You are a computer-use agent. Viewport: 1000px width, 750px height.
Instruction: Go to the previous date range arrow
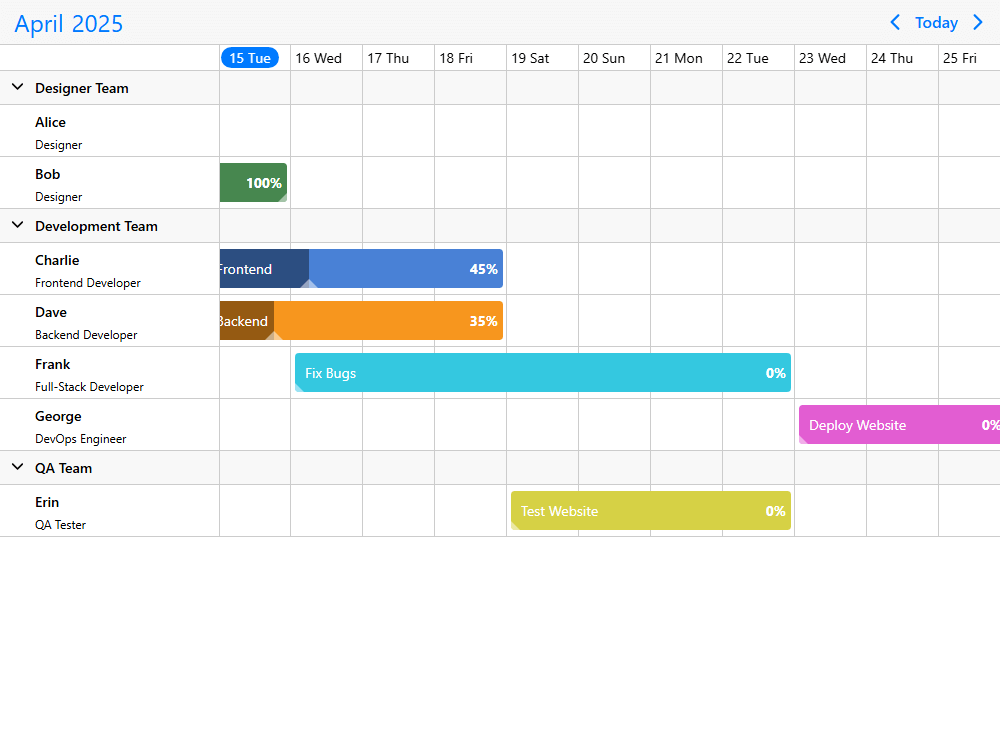click(x=895, y=22)
